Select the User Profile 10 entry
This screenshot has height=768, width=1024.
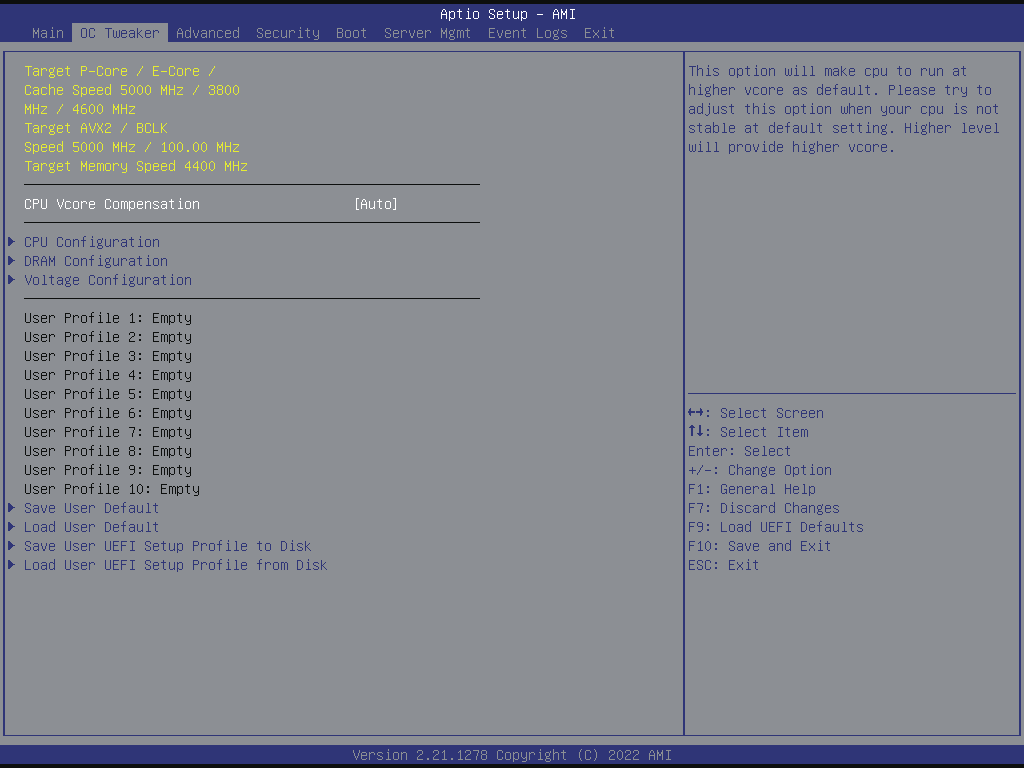tap(112, 489)
